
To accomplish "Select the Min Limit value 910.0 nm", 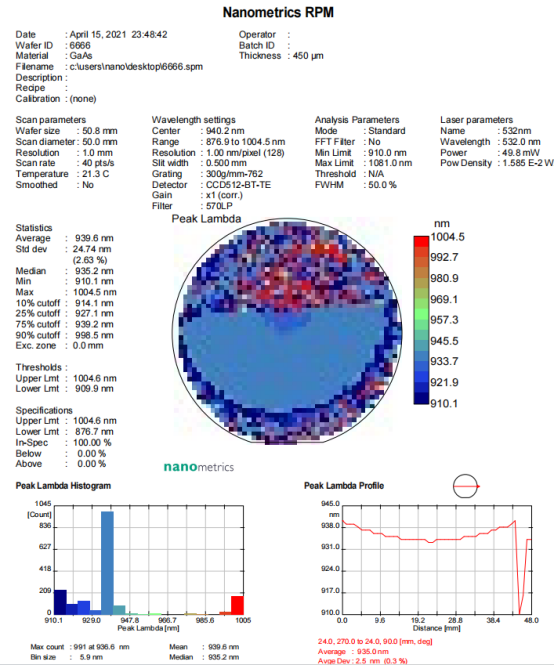I will coord(387,152).
